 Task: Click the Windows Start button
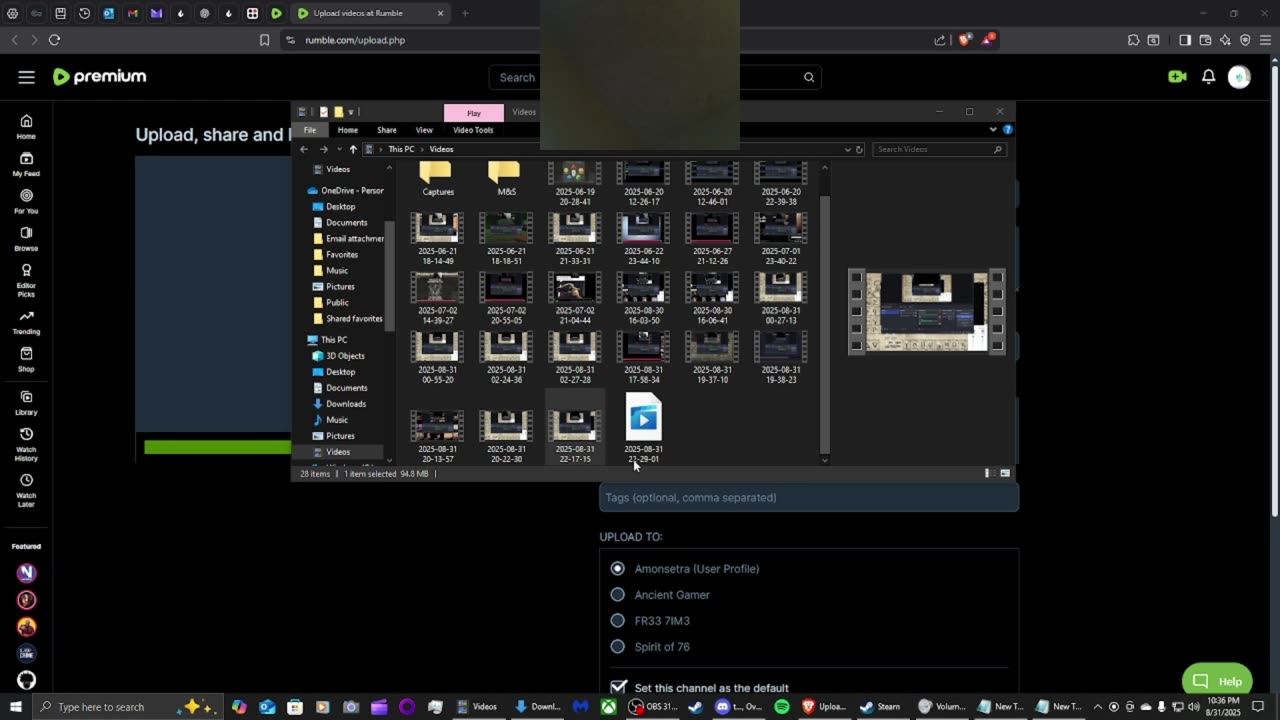point(15,707)
